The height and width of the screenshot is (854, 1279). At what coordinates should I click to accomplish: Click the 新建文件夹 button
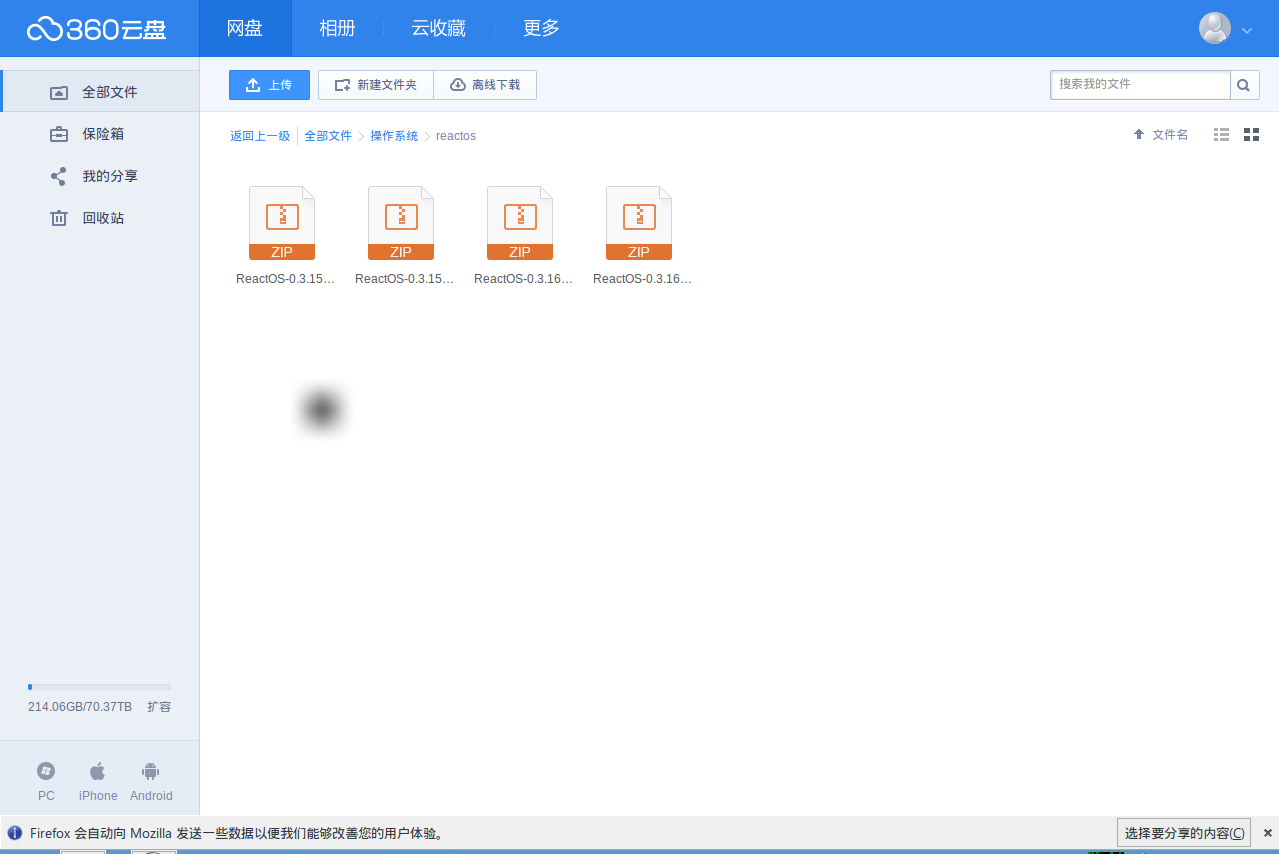(x=376, y=85)
